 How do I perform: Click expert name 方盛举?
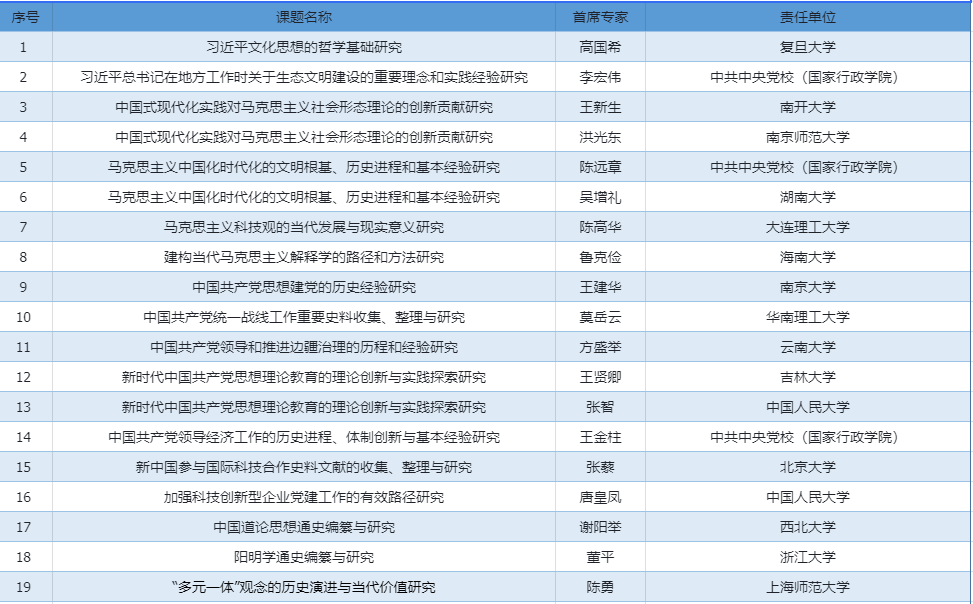pyautogui.click(x=600, y=347)
